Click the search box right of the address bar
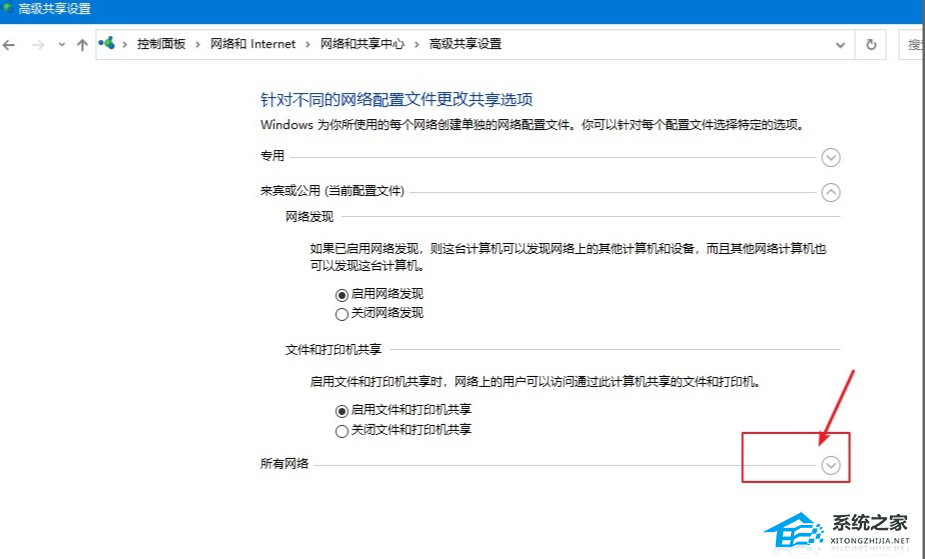Viewport: 925px width, 559px height. tap(913, 44)
